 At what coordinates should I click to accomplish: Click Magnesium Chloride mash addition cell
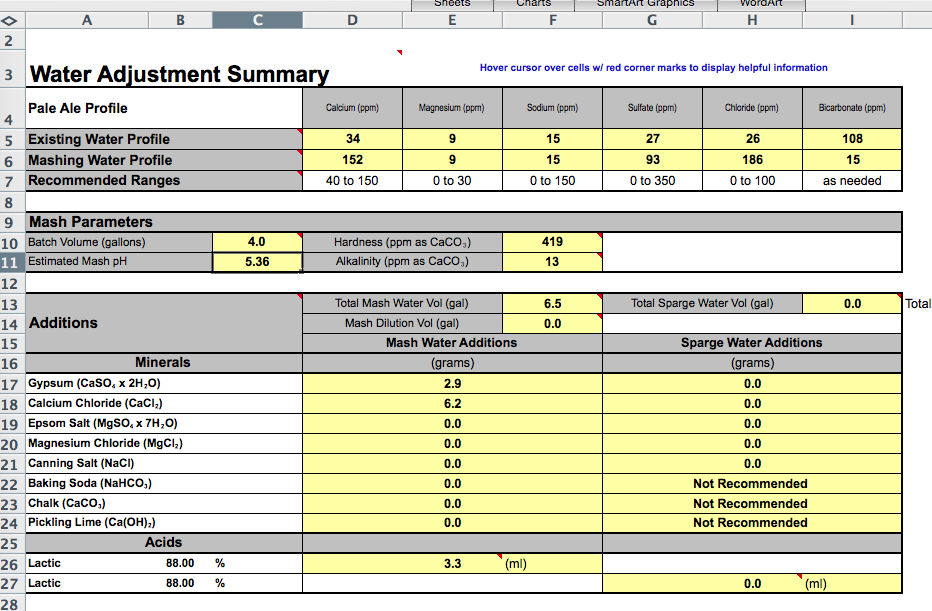452,444
